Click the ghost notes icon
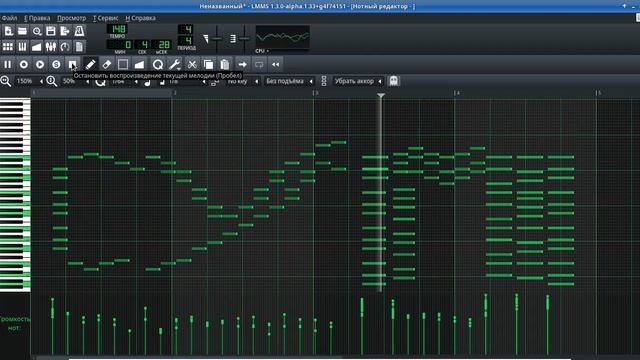 (x=393, y=81)
